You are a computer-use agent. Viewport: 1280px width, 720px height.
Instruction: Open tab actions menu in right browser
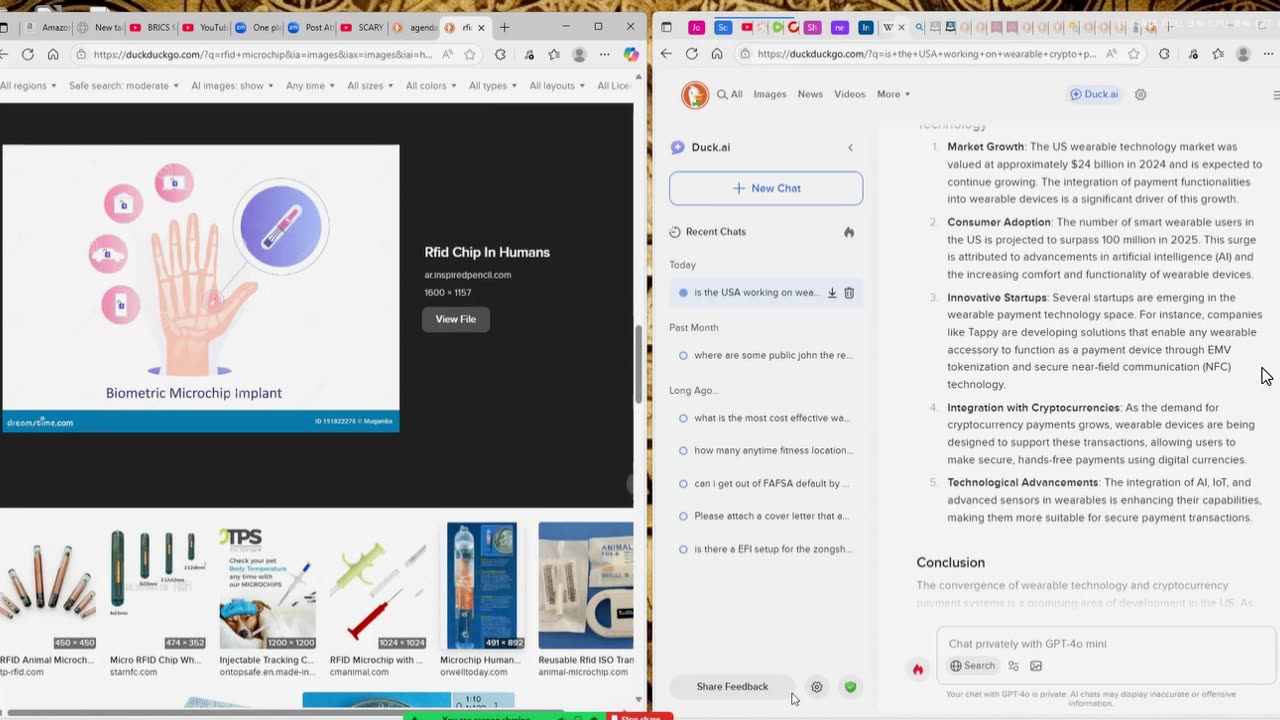point(667,27)
